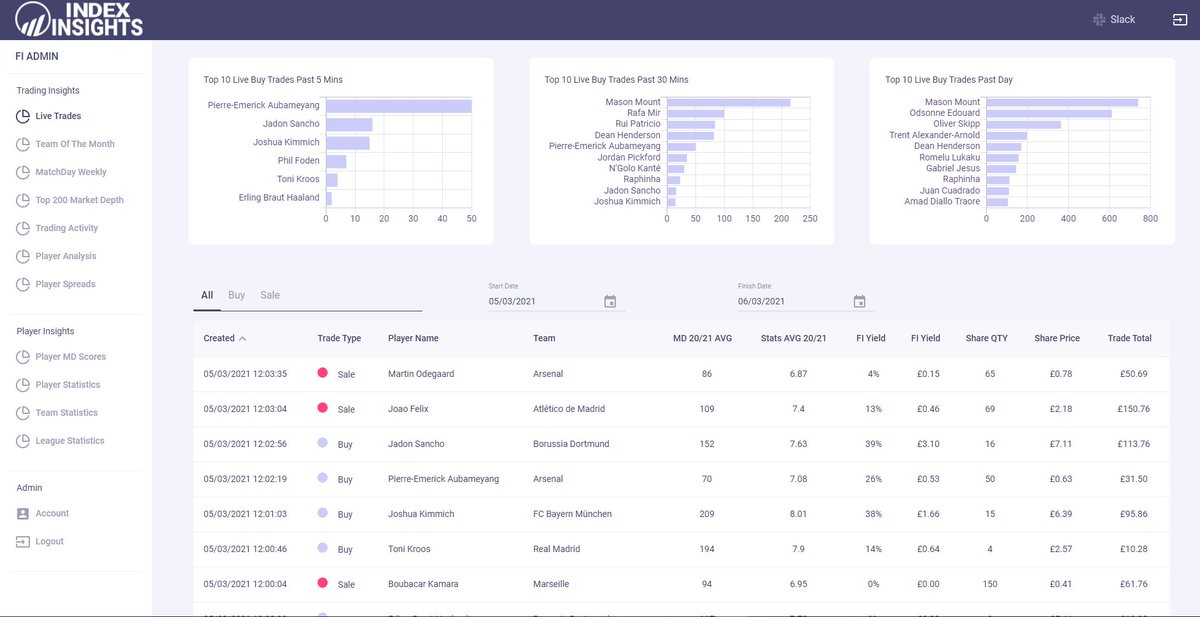Image resolution: width=1200 pixels, height=617 pixels.
Task: Open the Account settings icon
Action: (x=24, y=513)
